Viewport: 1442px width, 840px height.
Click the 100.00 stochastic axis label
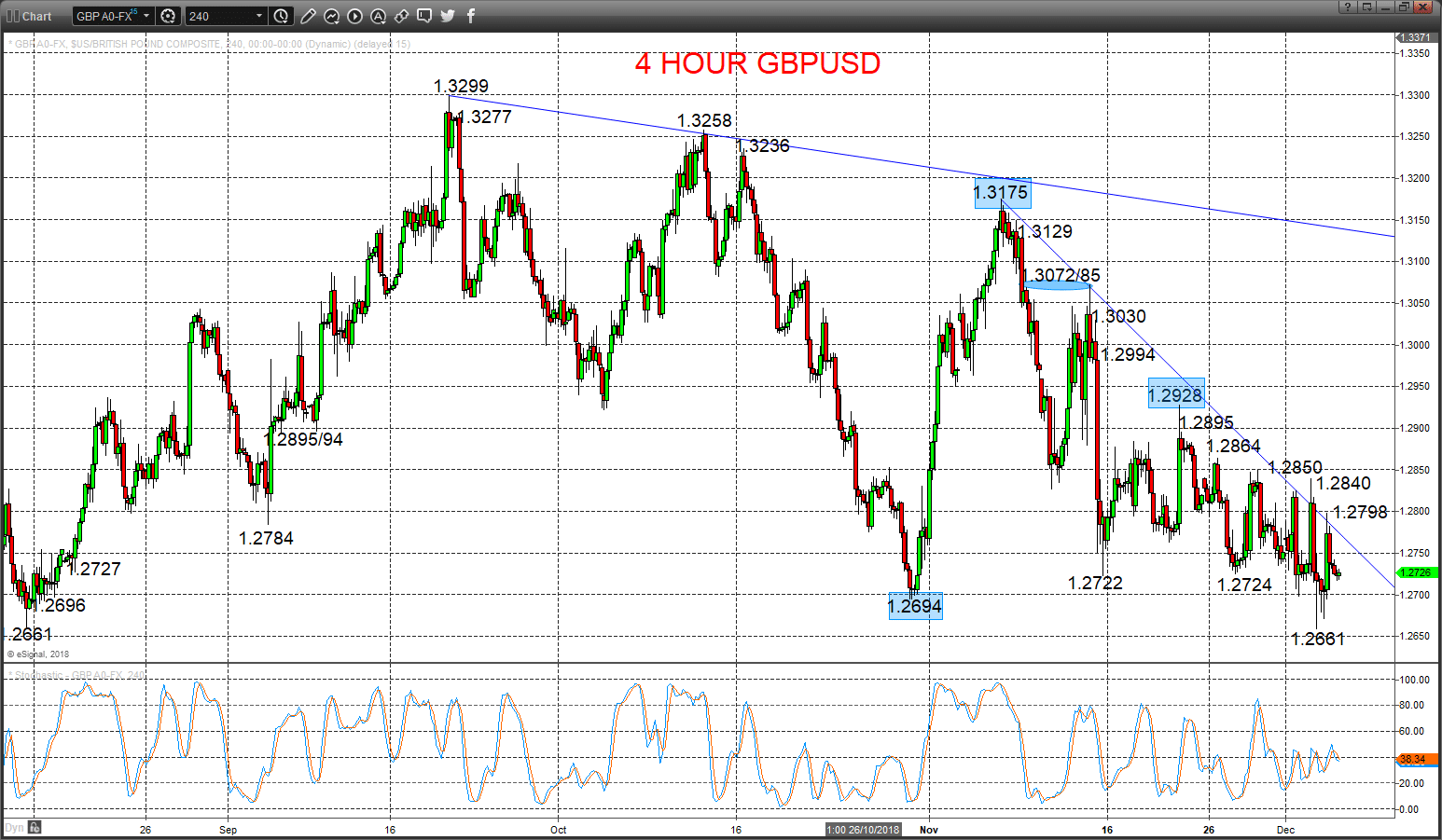coord(1415,680)
